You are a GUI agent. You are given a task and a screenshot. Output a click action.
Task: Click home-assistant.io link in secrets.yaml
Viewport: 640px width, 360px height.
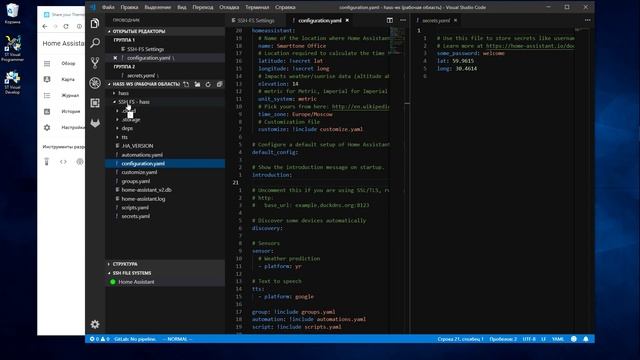(530, 46)
